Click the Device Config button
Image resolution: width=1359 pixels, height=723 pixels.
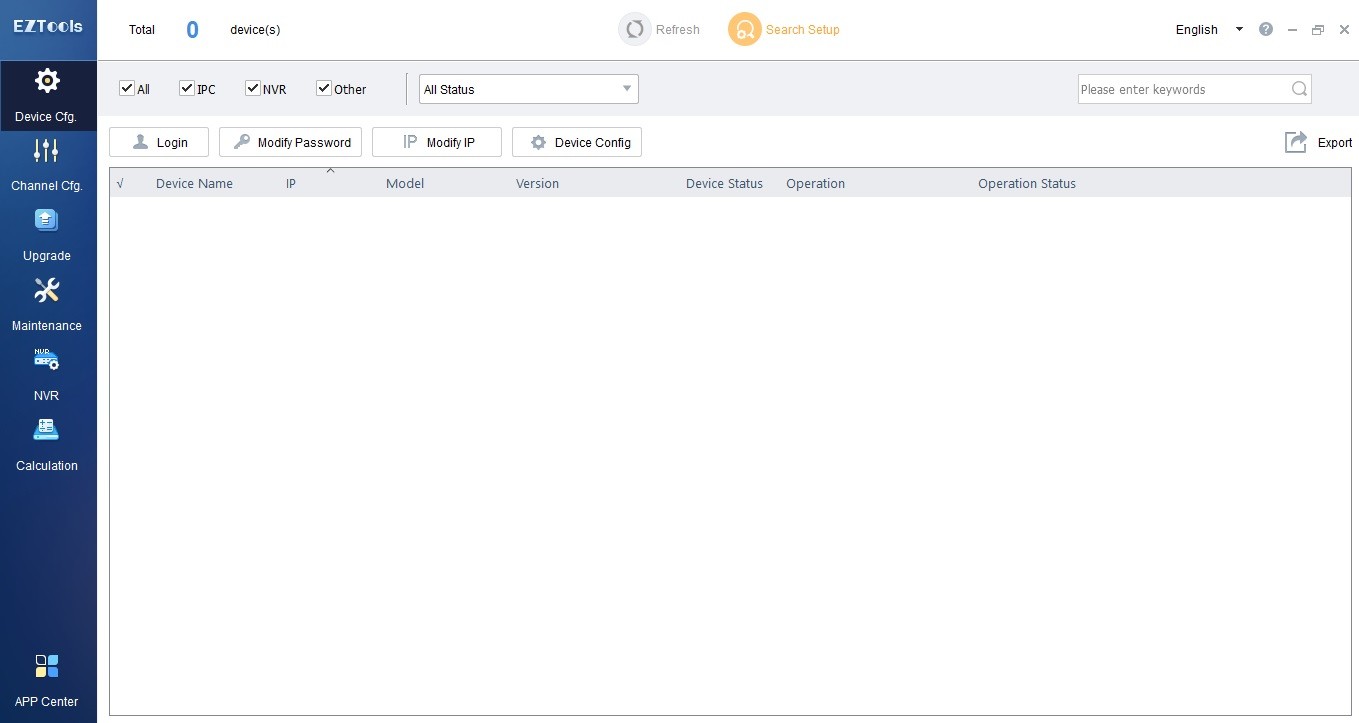pyautogui.click(x=577, y=142)
